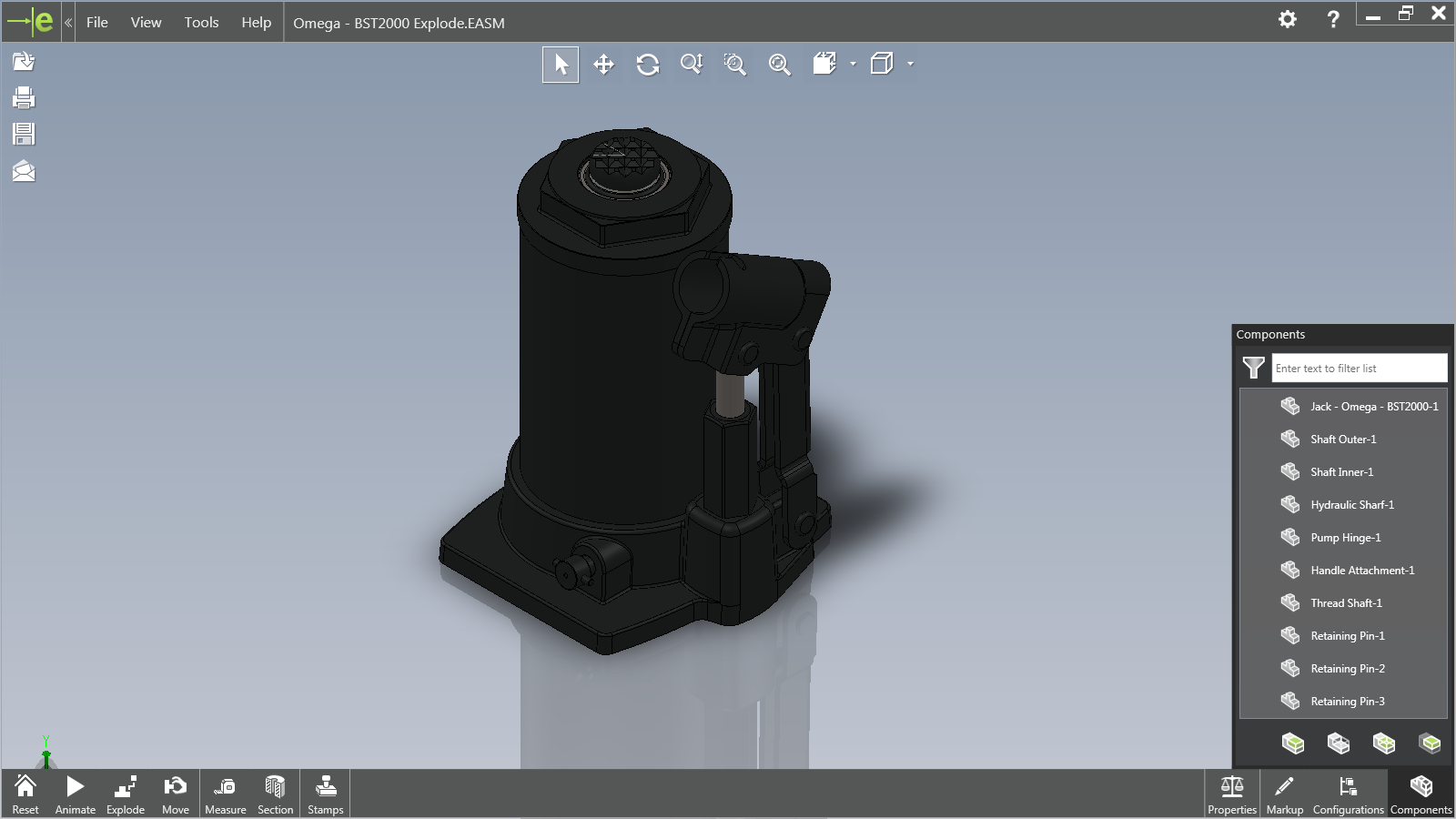The width and height of the screenshot is (1456, 819).
Task: Activate the Pan tool in the top toolbar
Action: pos(603,65)
